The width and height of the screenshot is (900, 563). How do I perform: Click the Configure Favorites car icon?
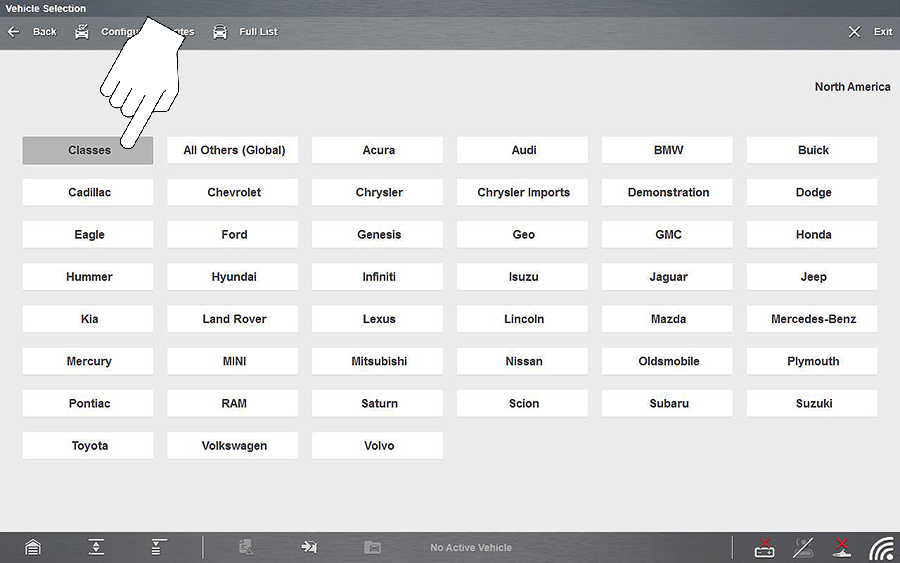coord(82,32)
